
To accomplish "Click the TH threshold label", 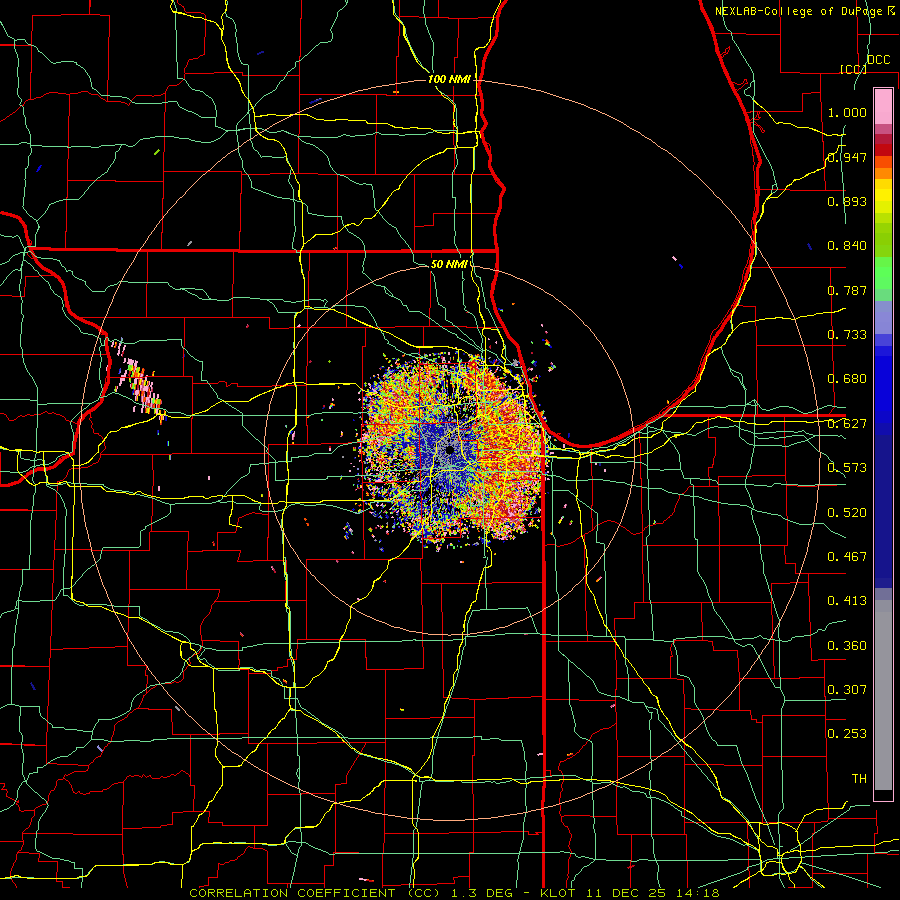I will (x=859, y=779).
